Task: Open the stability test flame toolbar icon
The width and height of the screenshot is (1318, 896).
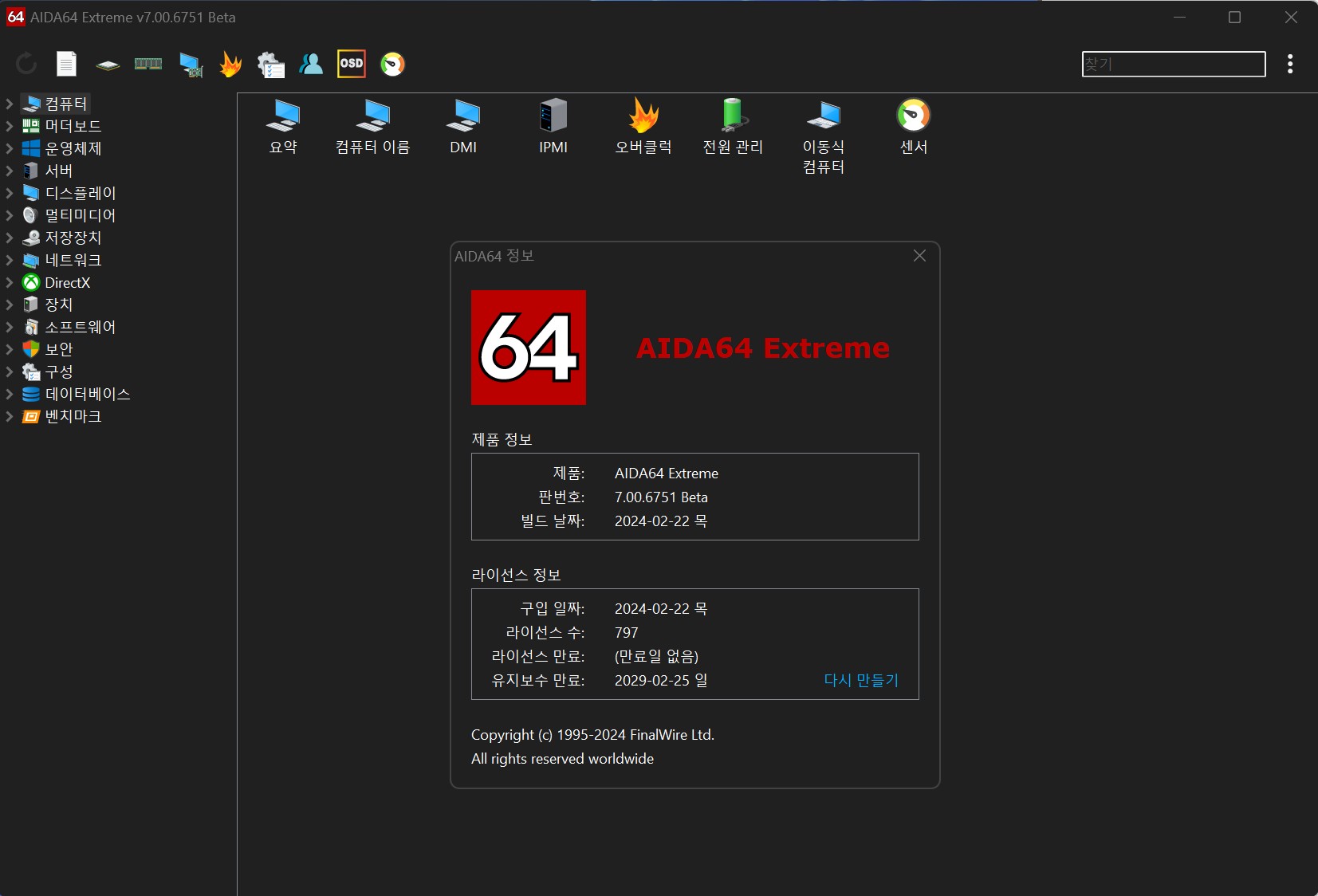Action: (230, 64)
